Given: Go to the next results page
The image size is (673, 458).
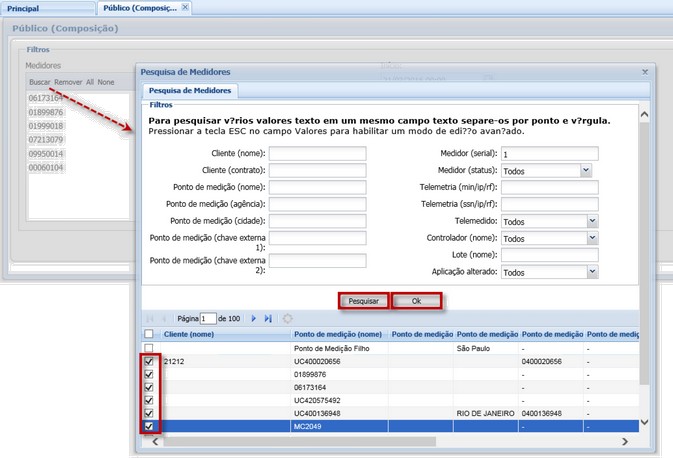Looking at the screenshot, I should pyautogui.click(x=254, y=318).
